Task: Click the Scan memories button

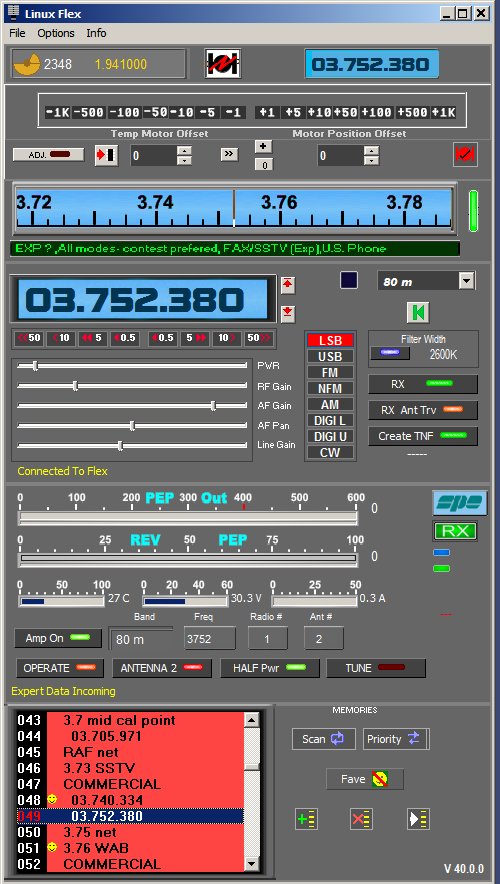Action: coord(324,739)
